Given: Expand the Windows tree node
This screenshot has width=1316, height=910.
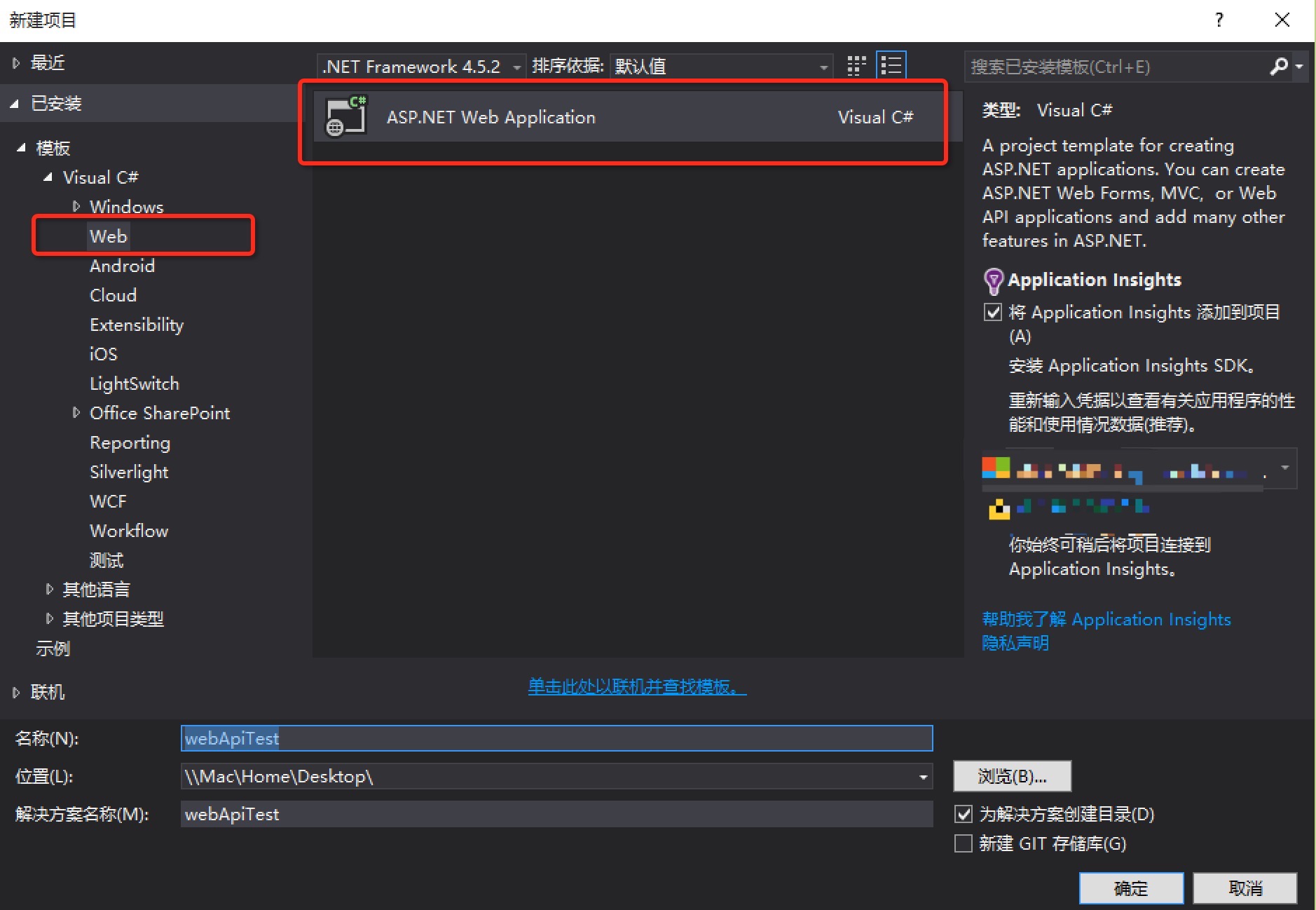Looking at the screenshot, I should pyautogui.click(x=76, y=206).
